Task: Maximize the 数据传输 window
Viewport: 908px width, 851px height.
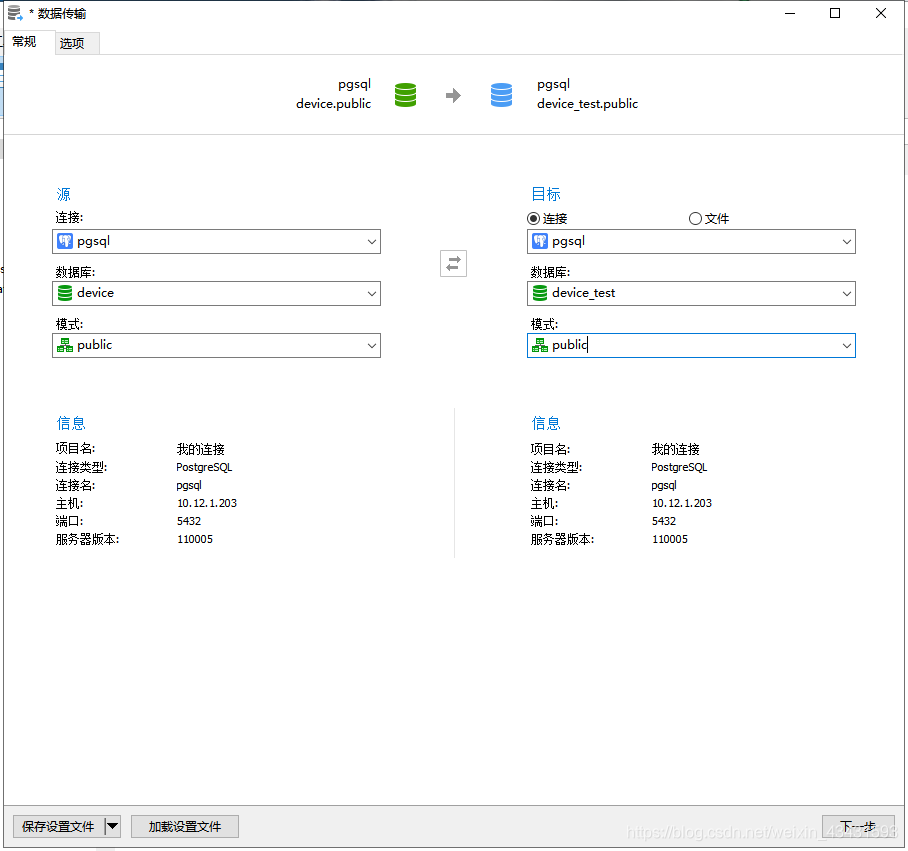Action: pyautogui.click(x=834, y=13)
